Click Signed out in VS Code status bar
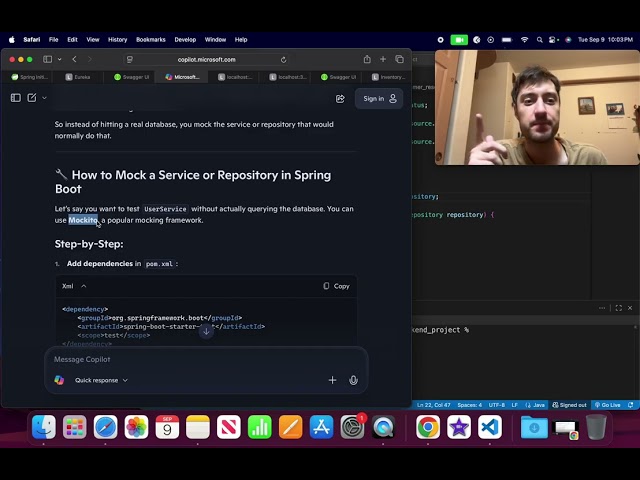The height and width of the screenshot is (480, 640). tap(569, 405)
